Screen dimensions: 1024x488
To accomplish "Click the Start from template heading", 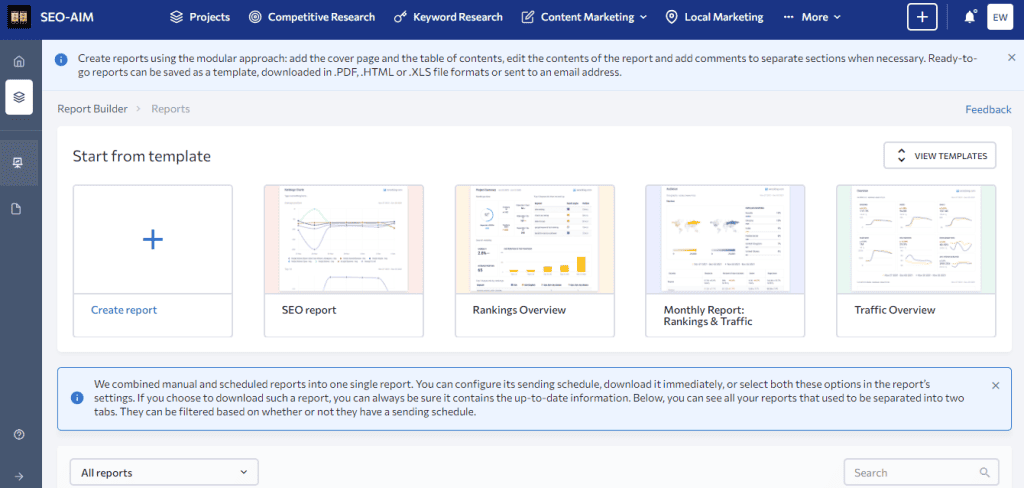I will tap(142, 156).
